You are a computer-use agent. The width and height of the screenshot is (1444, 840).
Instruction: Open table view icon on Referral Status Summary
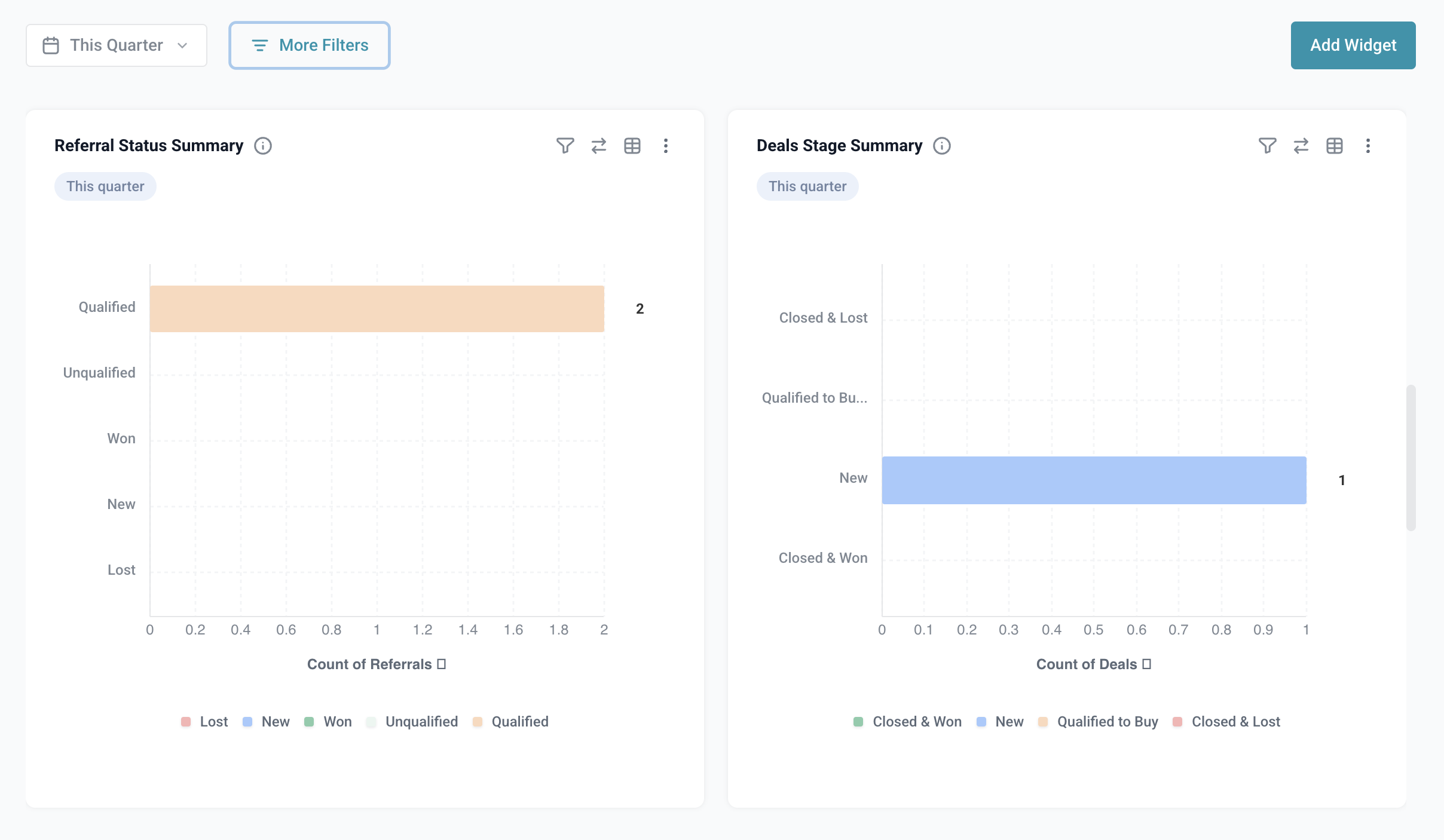632,146
